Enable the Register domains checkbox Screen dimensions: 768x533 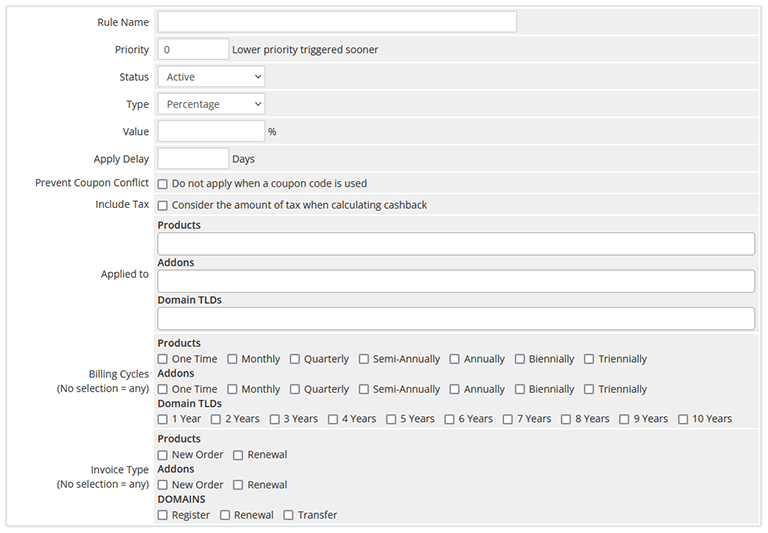pyautogui.click(x=163, y=515)
